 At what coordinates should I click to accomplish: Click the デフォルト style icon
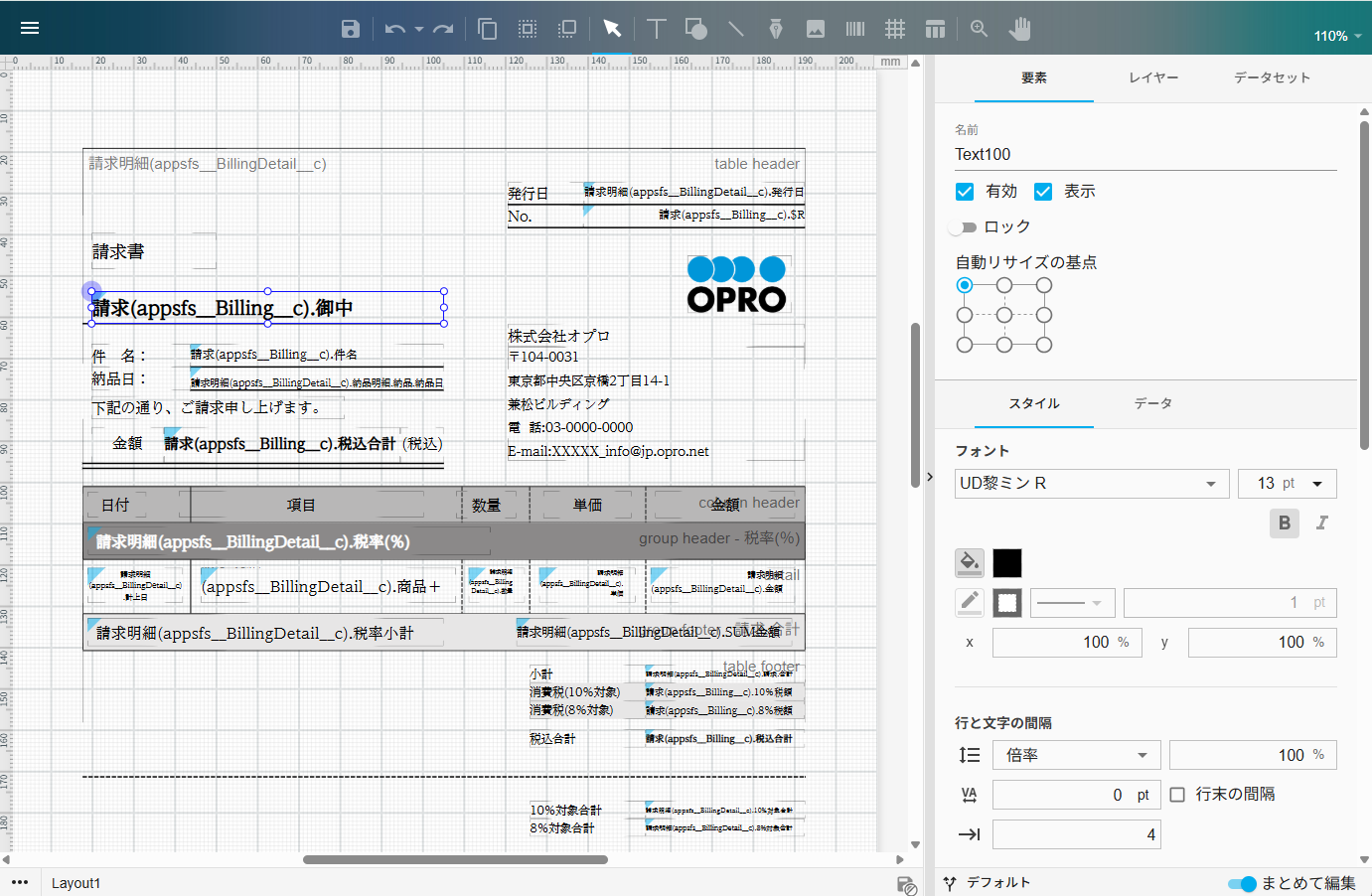point(950,883)
